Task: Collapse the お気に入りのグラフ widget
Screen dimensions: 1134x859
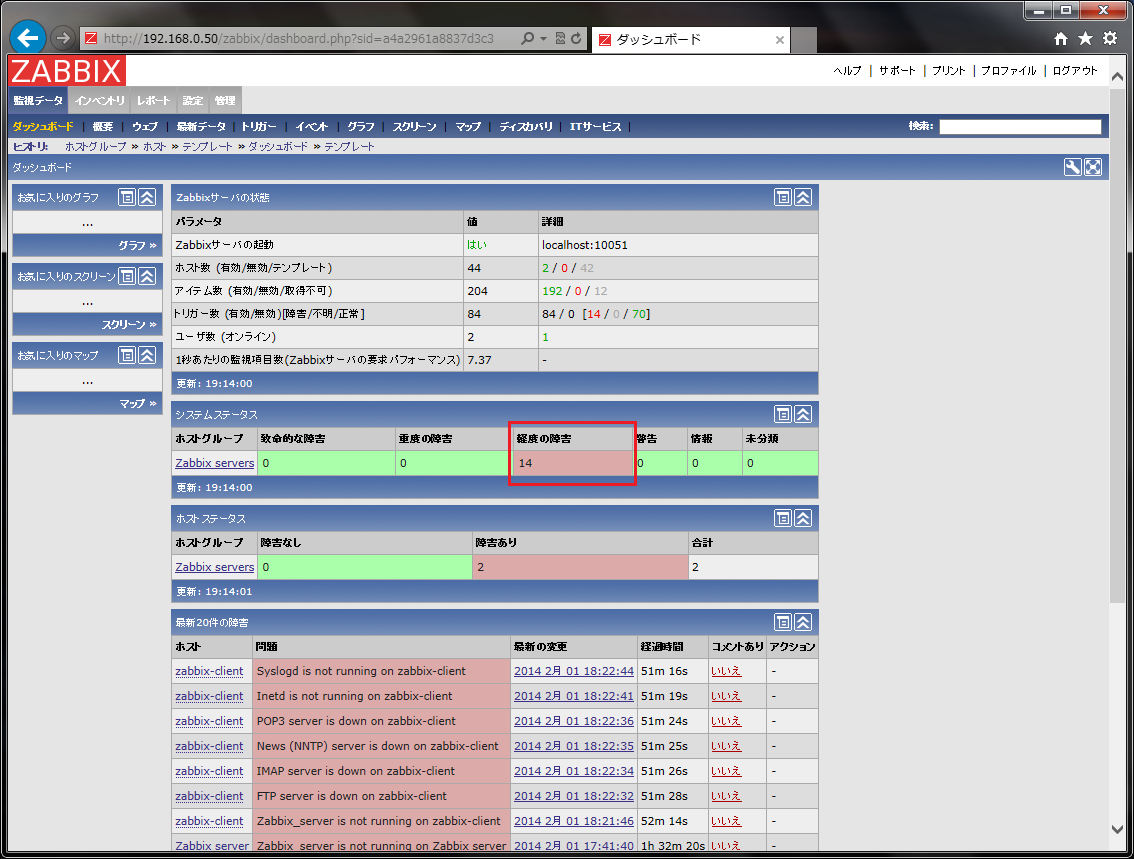Action: 147,197
